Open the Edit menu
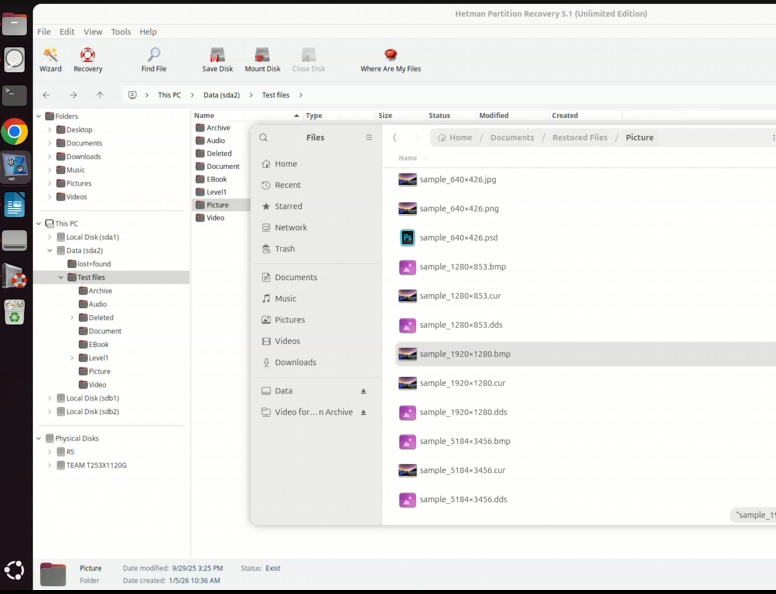This screenshot has width=776, height=594. point(67,32)
